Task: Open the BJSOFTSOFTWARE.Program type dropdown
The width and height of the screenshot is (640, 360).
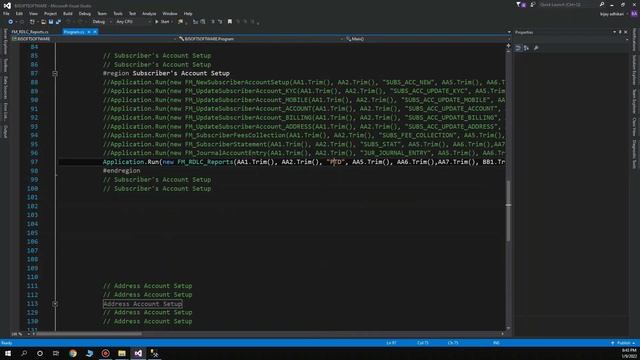Action: (260, 39)
